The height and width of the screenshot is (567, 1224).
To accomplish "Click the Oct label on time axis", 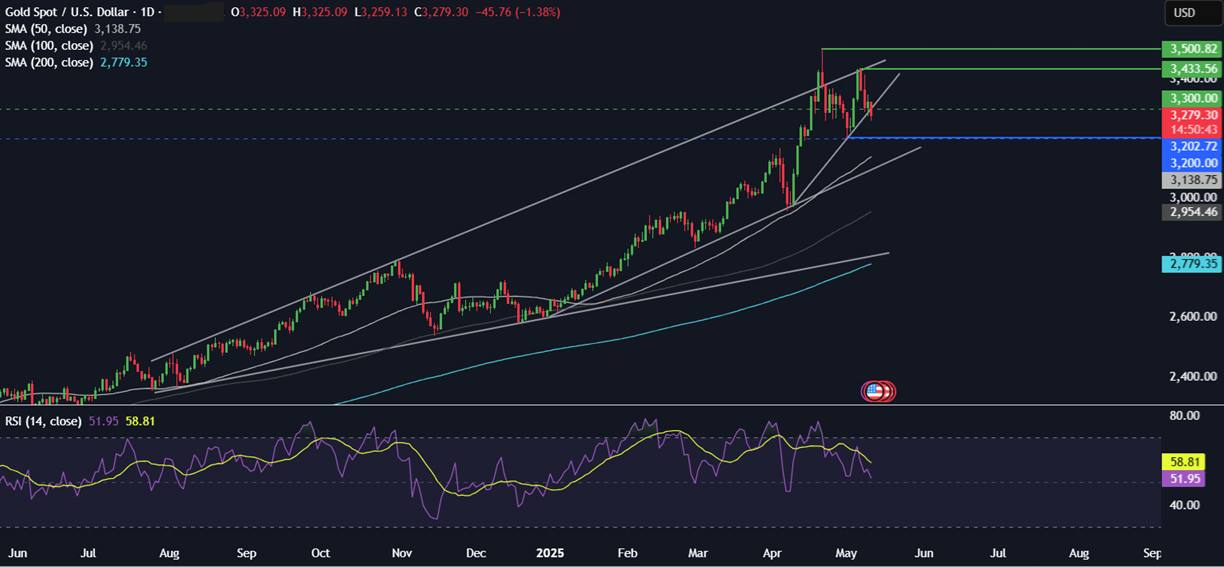I will coord(321,552).
